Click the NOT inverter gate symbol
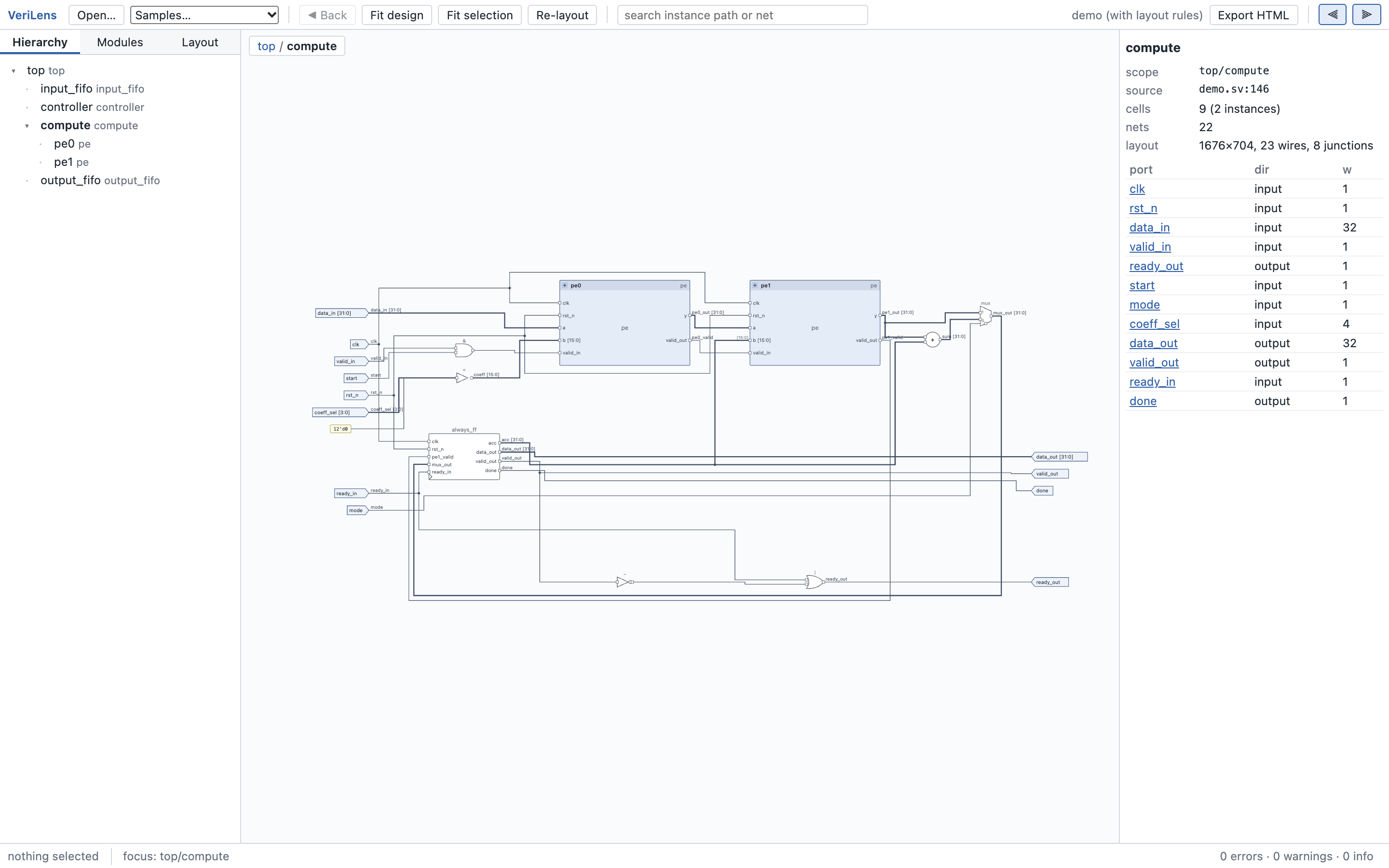1389x868 pixels. pyautogui.click(x=624, y=582)
